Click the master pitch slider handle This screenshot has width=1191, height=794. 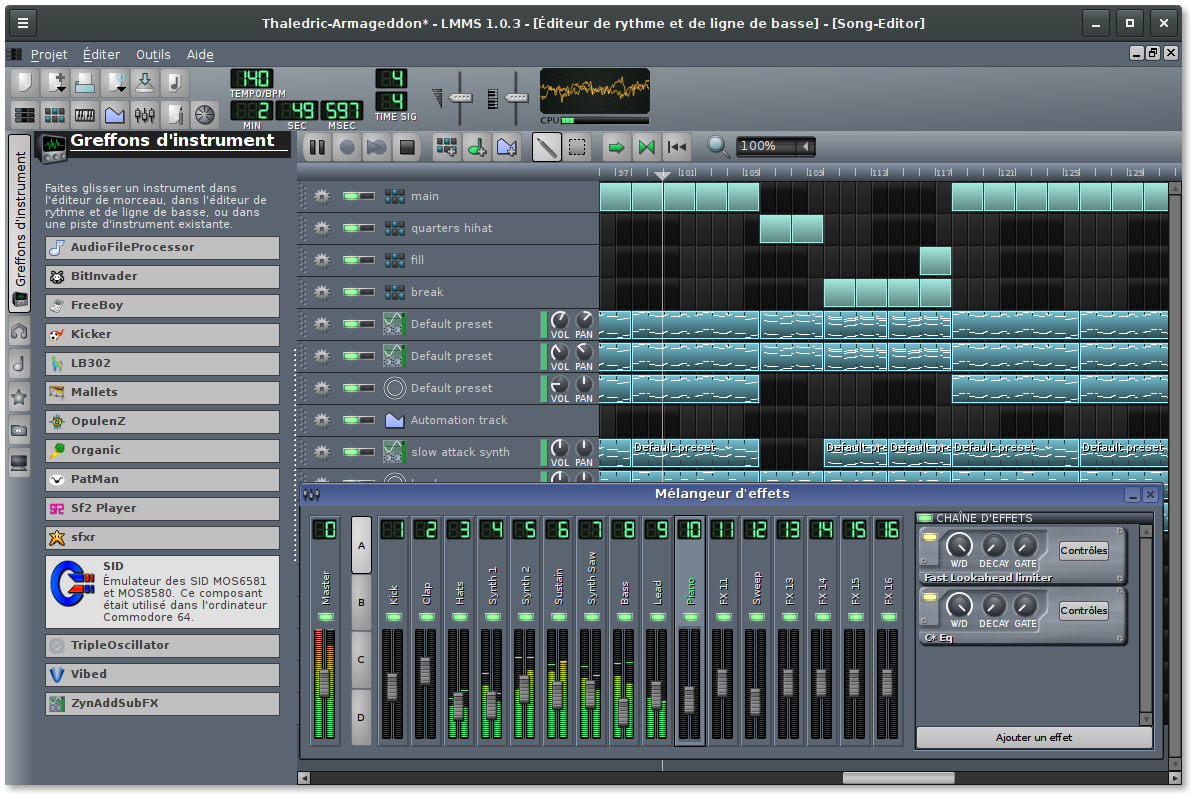tap(517, 98)
